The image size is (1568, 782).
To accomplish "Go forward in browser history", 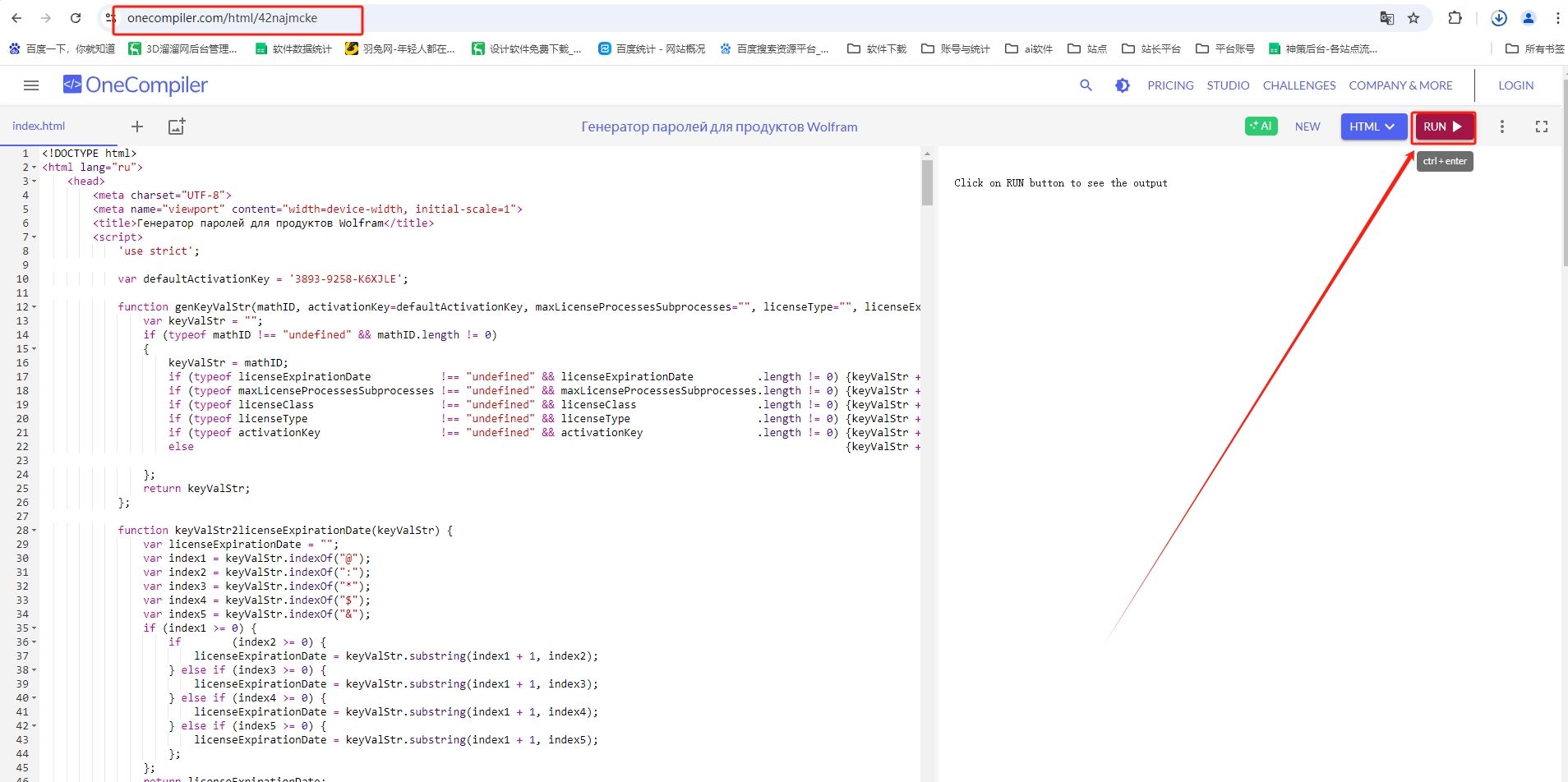I will pyautogui.click(x=46, y=18).
